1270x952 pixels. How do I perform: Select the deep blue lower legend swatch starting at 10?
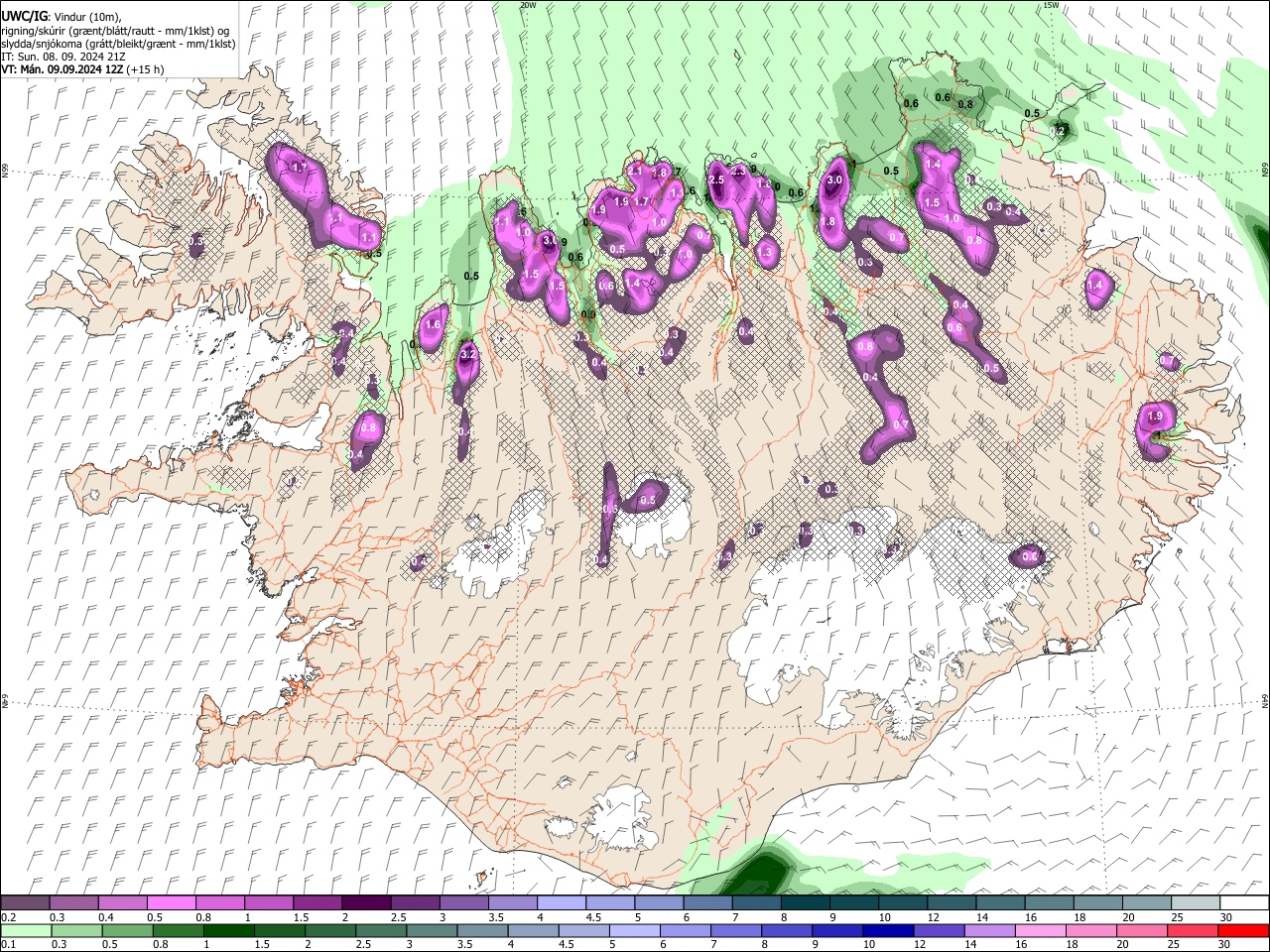click(889, 930)
